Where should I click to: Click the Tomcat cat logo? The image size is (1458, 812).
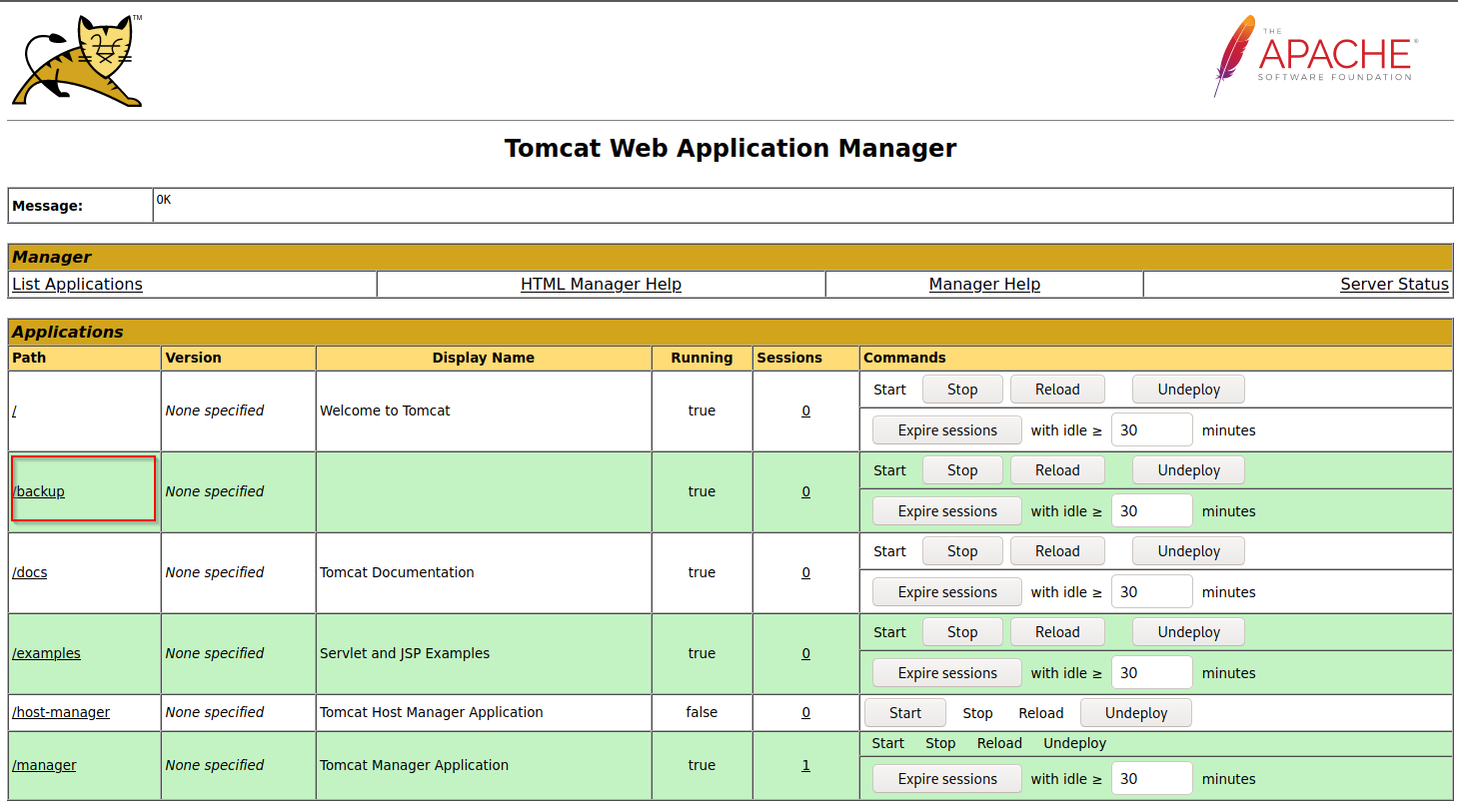77,61
